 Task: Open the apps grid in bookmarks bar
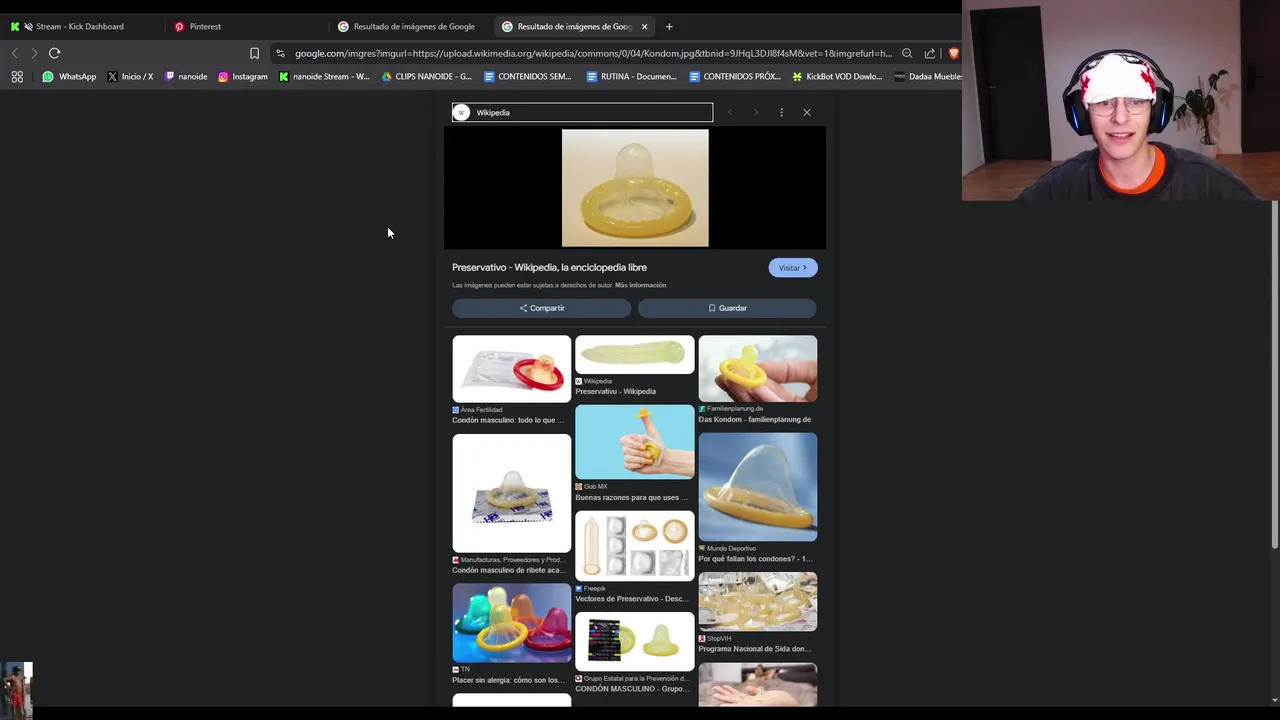[x=17, y=76]
